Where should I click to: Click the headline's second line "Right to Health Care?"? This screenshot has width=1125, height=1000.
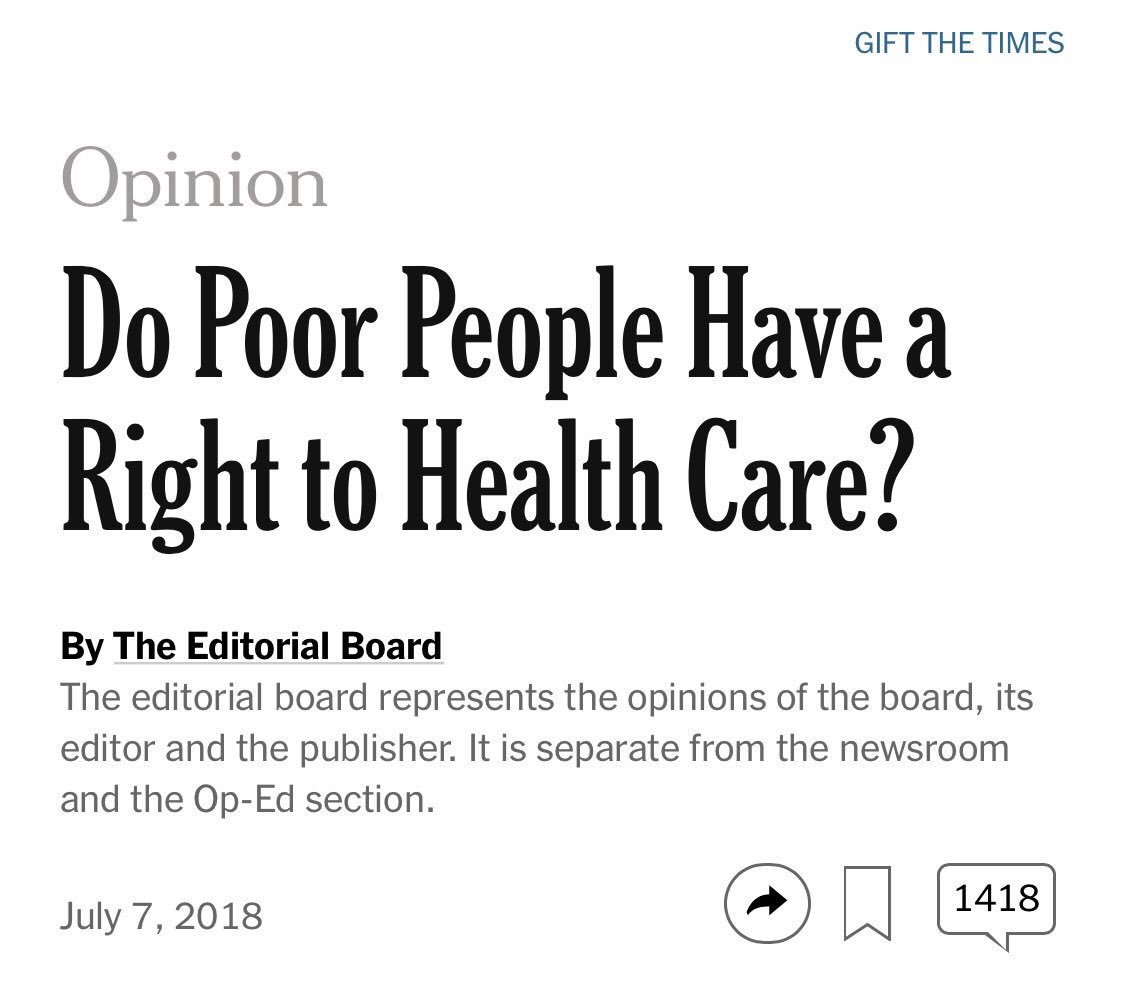click(x=482, y=478)
